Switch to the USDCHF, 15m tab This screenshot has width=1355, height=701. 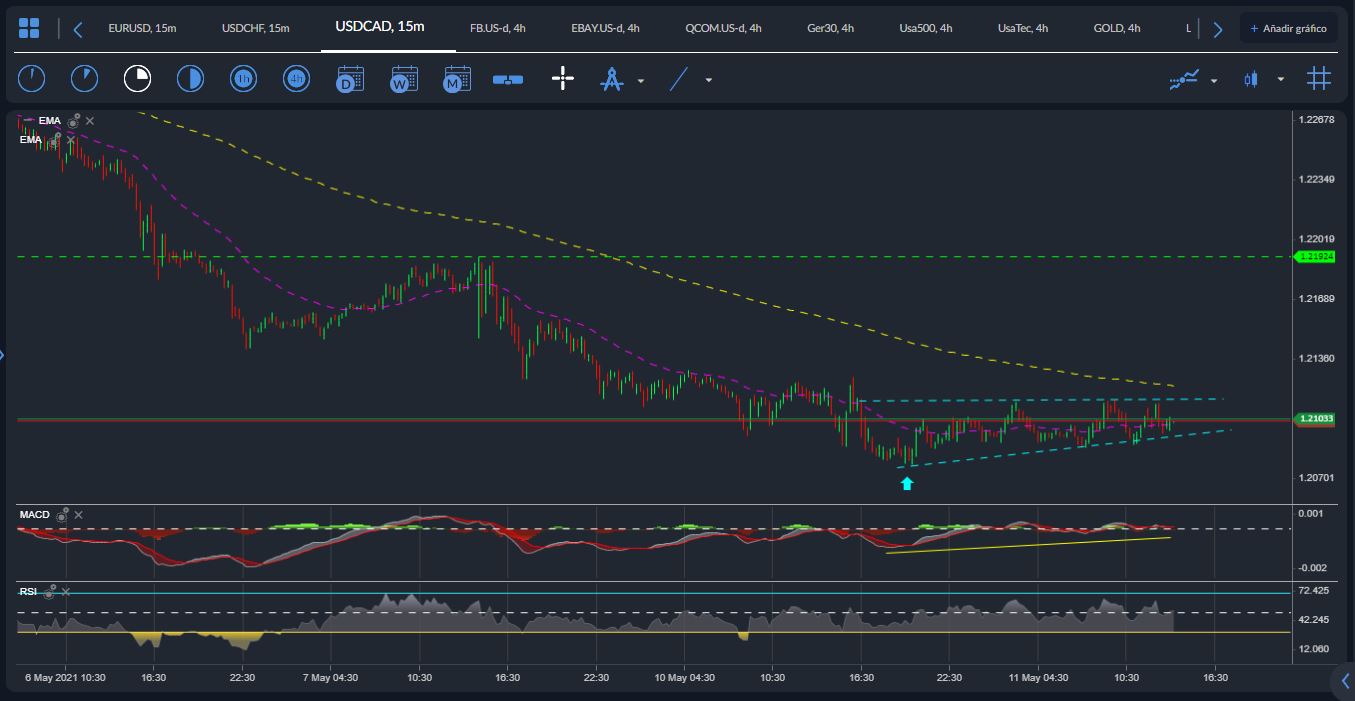[x=255, y=28]
